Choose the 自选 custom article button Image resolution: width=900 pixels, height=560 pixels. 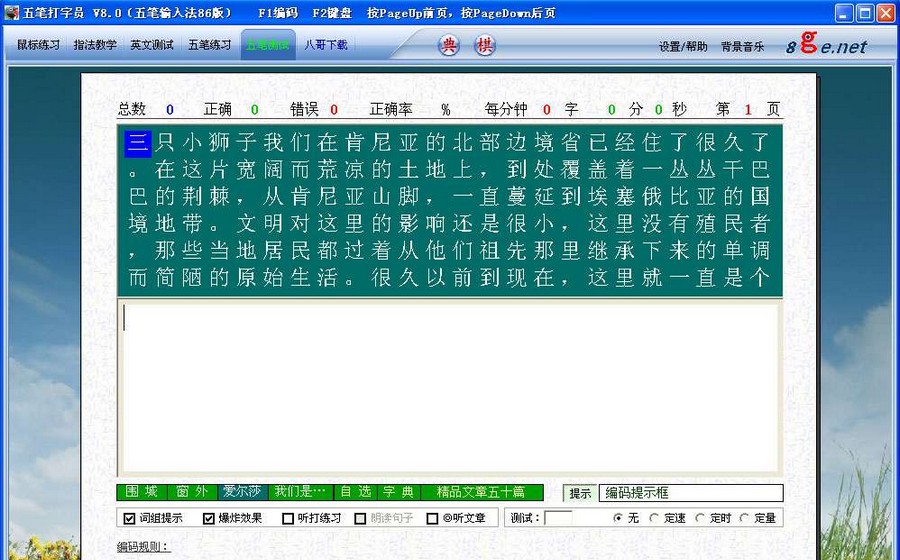point(355,492)
